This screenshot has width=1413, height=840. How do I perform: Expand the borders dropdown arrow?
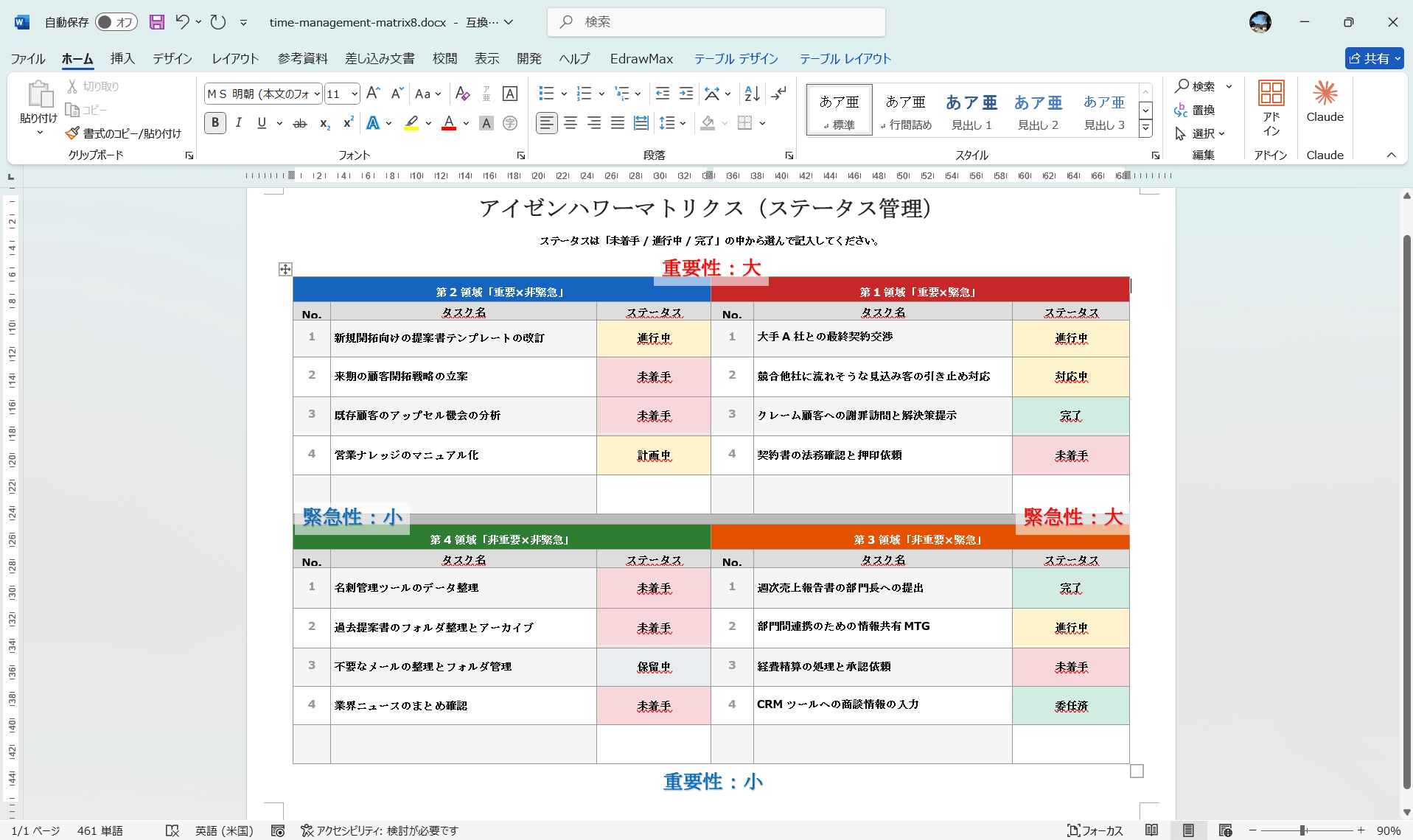point(762,123)
